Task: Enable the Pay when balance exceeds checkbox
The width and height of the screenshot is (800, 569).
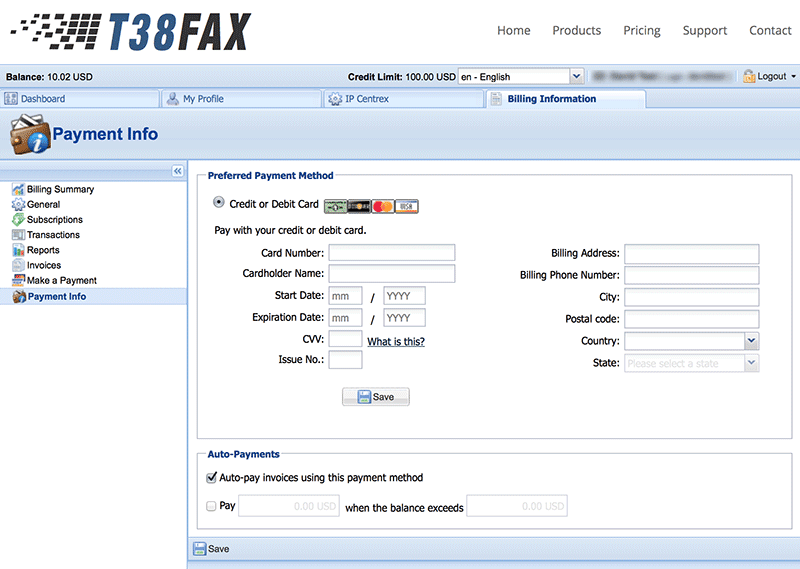Action: coord(211,506)
